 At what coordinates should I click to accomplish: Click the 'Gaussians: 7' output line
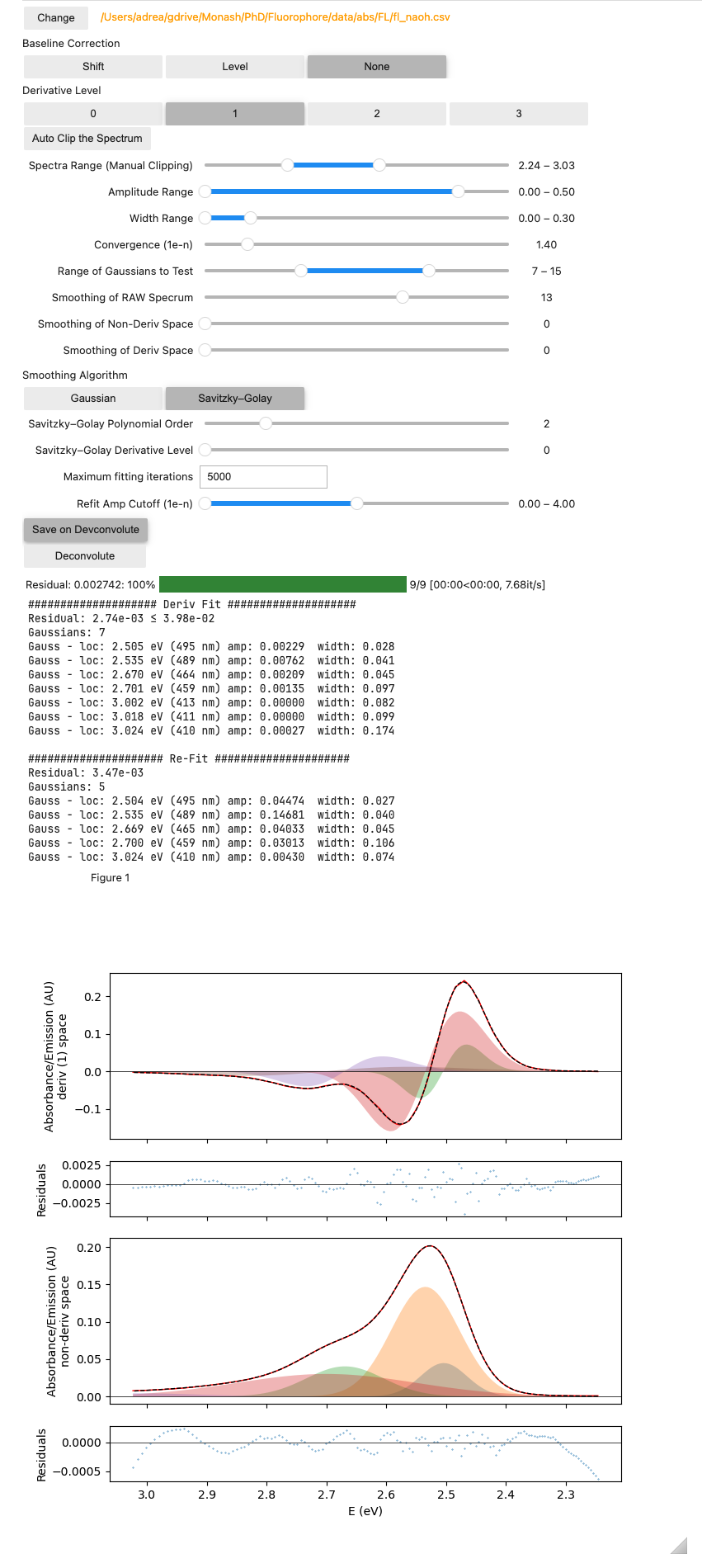click(67, 633)
